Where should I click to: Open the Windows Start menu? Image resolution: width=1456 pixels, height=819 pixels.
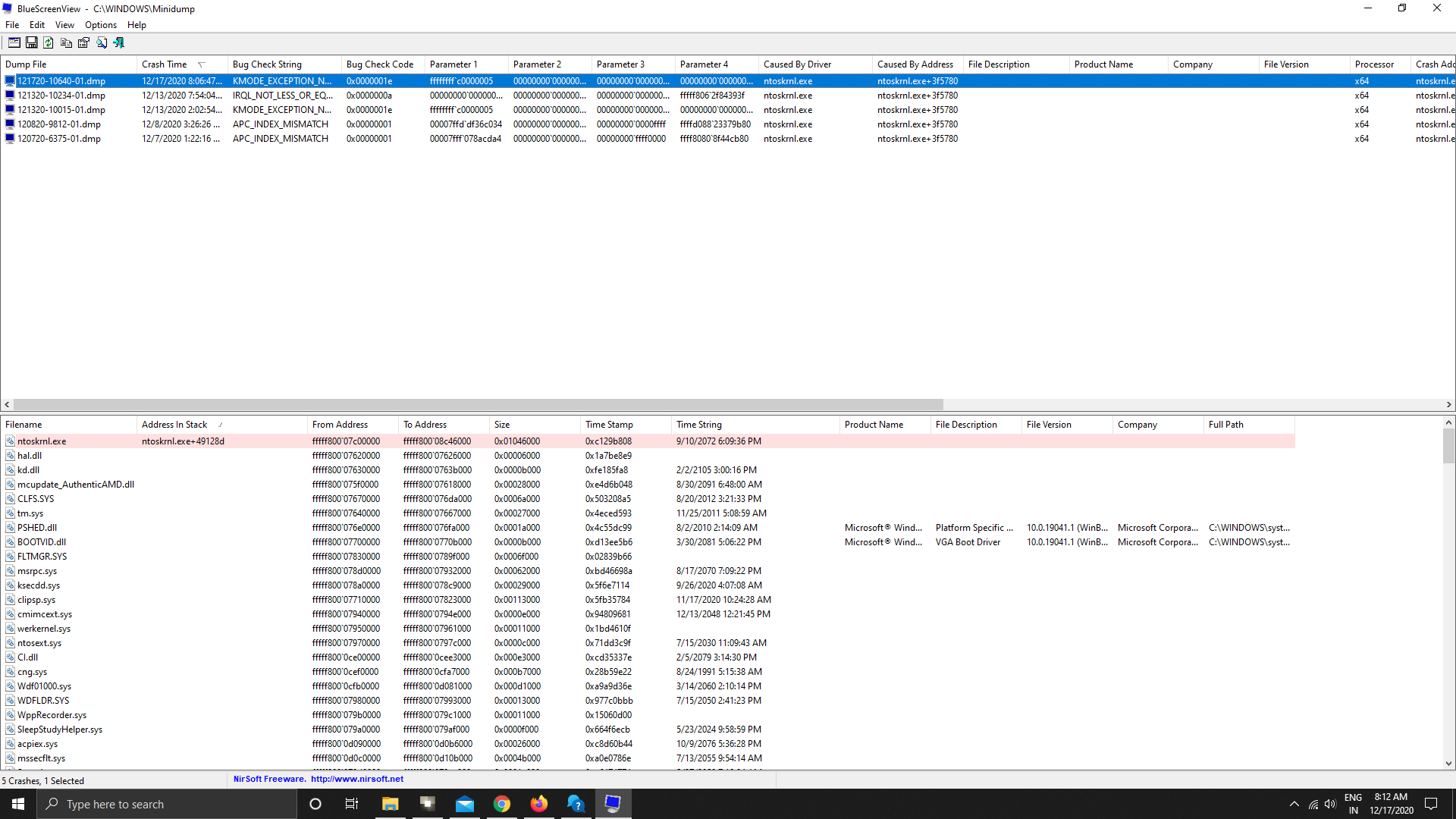pos(18,804)
